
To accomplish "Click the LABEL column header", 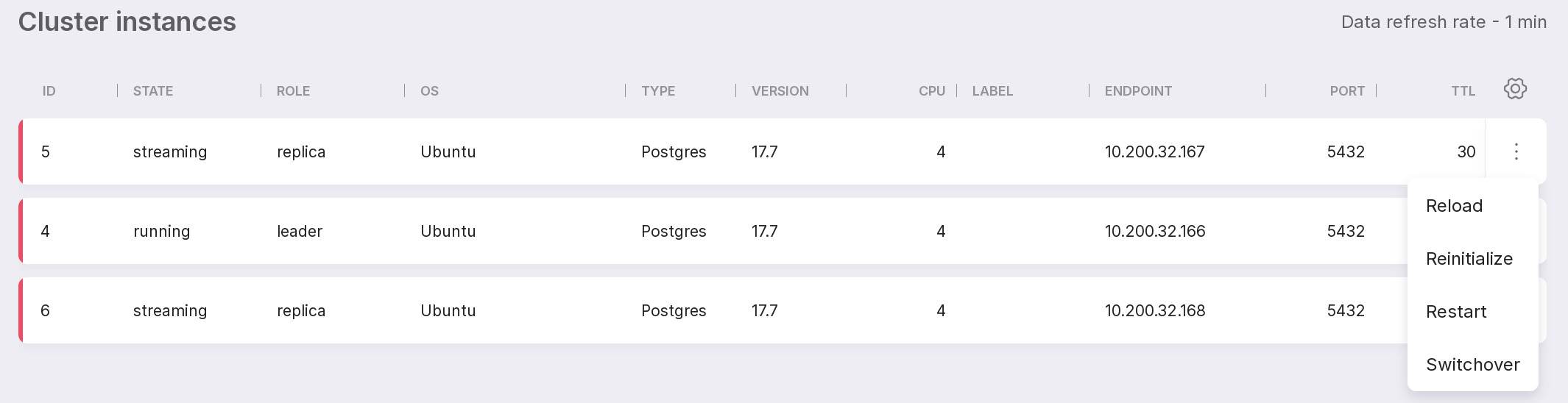I will [x=992, y=91].
